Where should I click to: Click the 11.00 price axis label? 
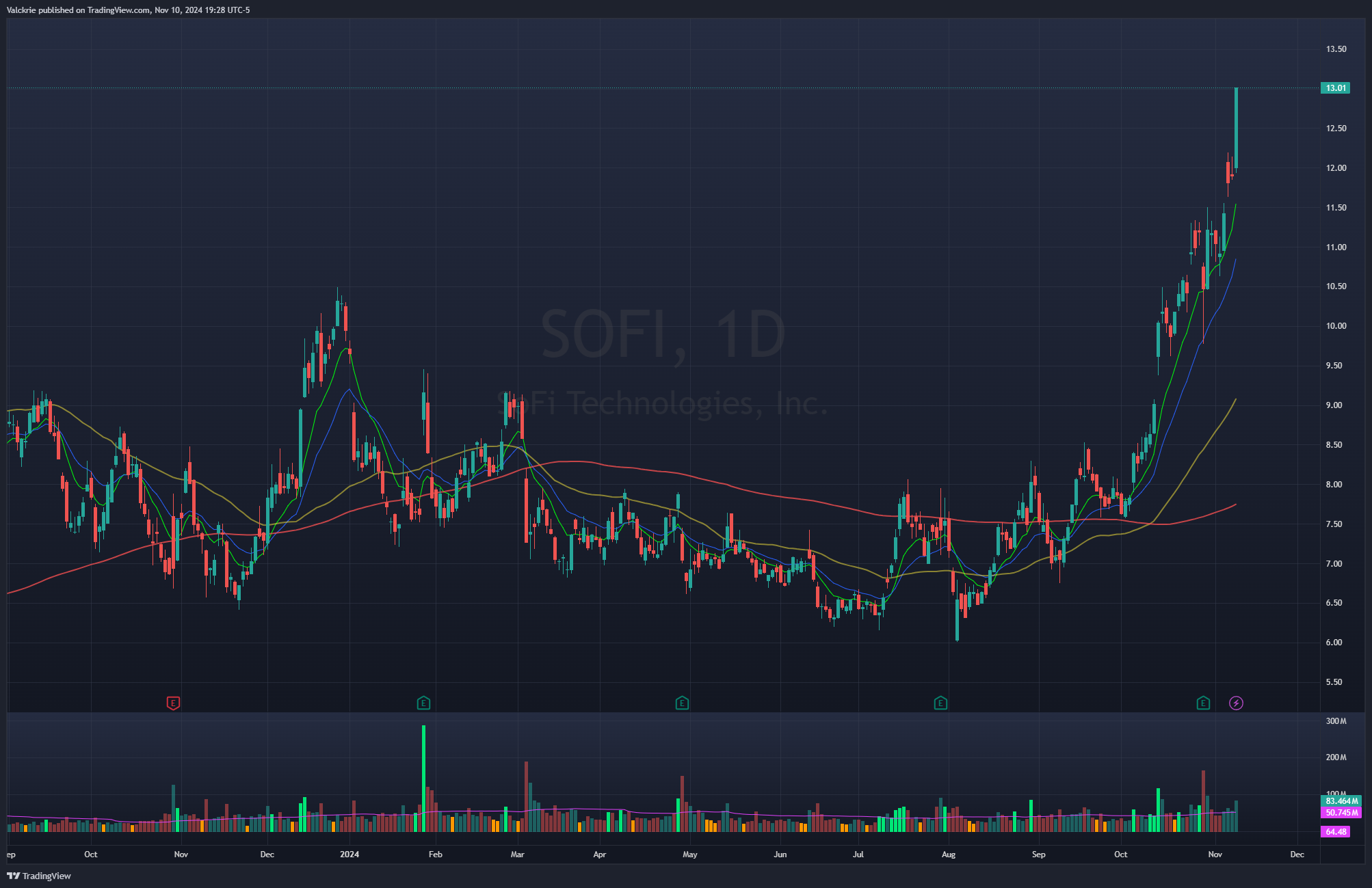point(1336,247)
